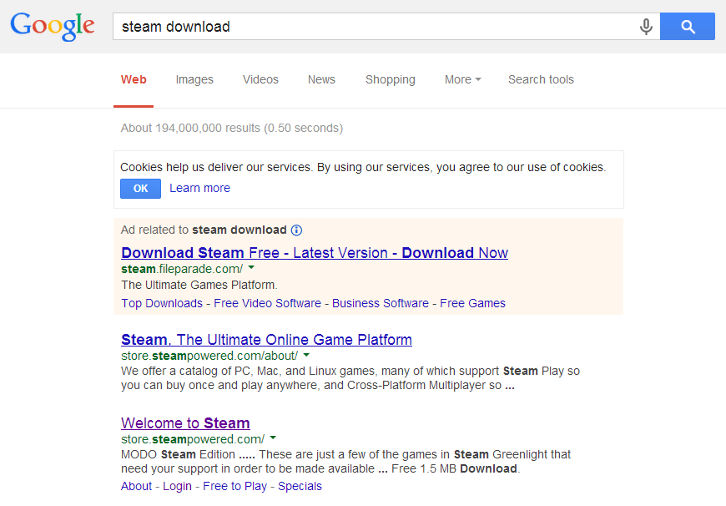Screen dimensions: 726x506
Task: Open Free Games sitelink
Action: pos(472,303)
